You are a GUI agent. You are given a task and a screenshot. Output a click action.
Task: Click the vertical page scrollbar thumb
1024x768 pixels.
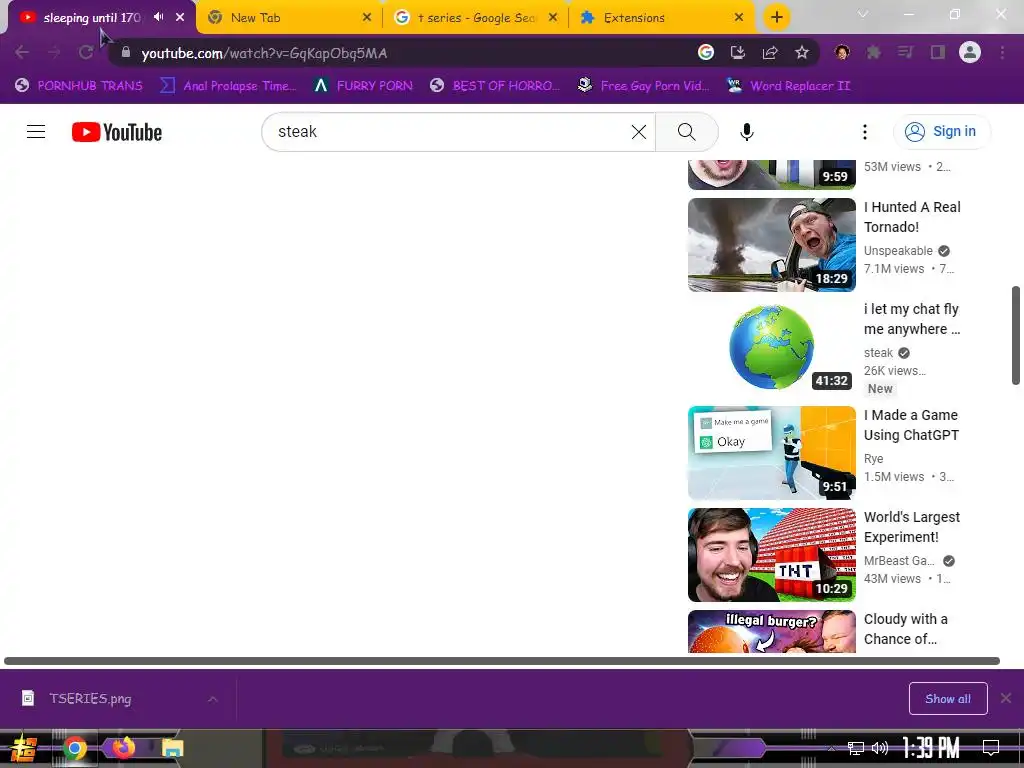1016,335
